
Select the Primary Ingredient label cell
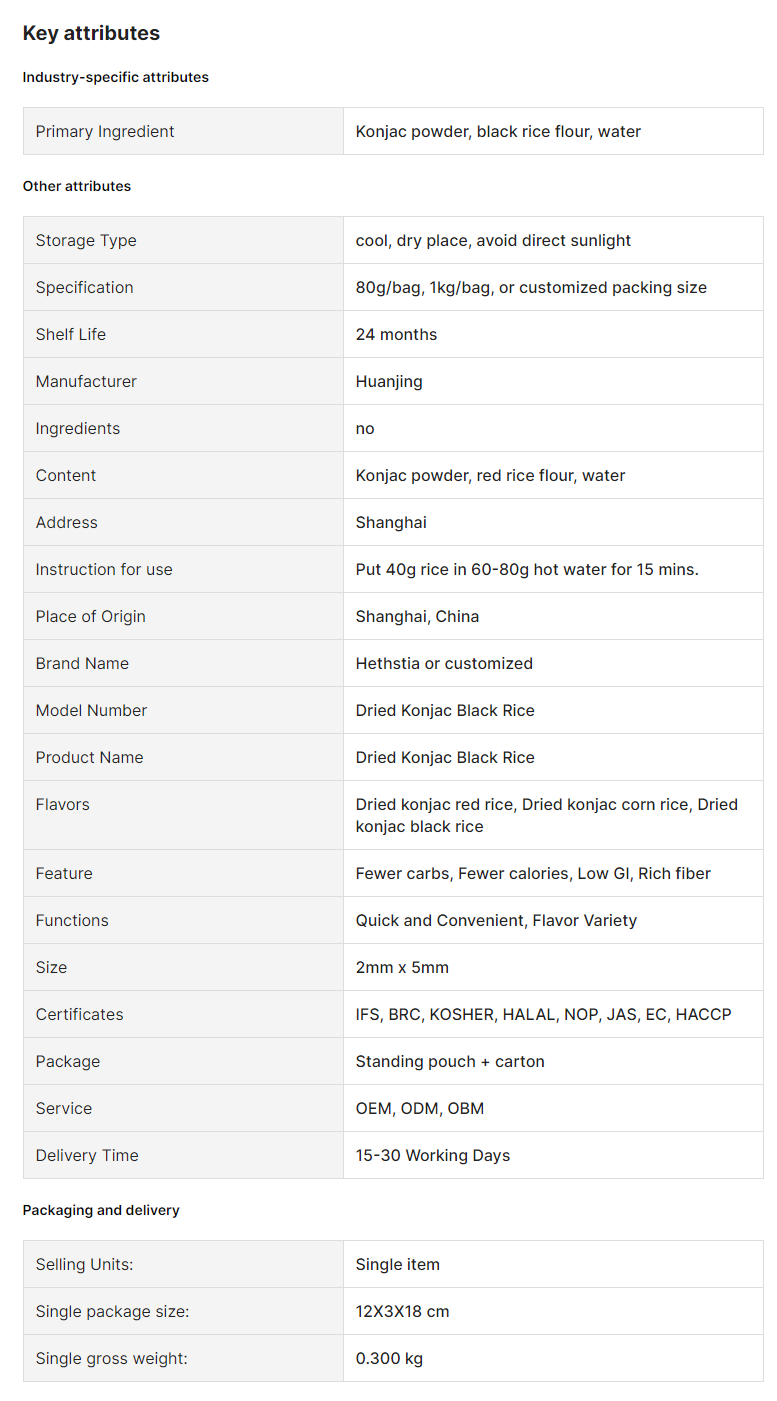pos(183,131)
